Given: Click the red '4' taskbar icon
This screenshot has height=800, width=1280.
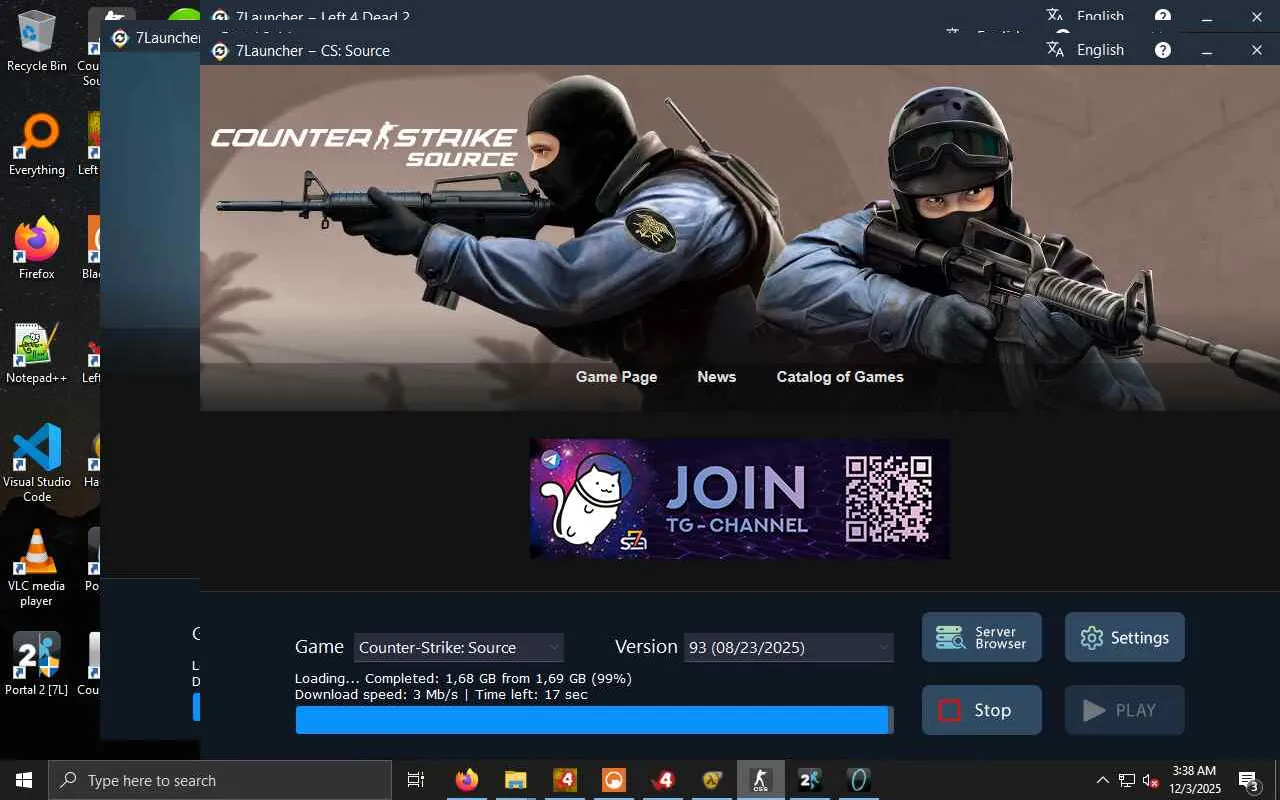Looking at the screenshot, I should click(x=663, y=780).
